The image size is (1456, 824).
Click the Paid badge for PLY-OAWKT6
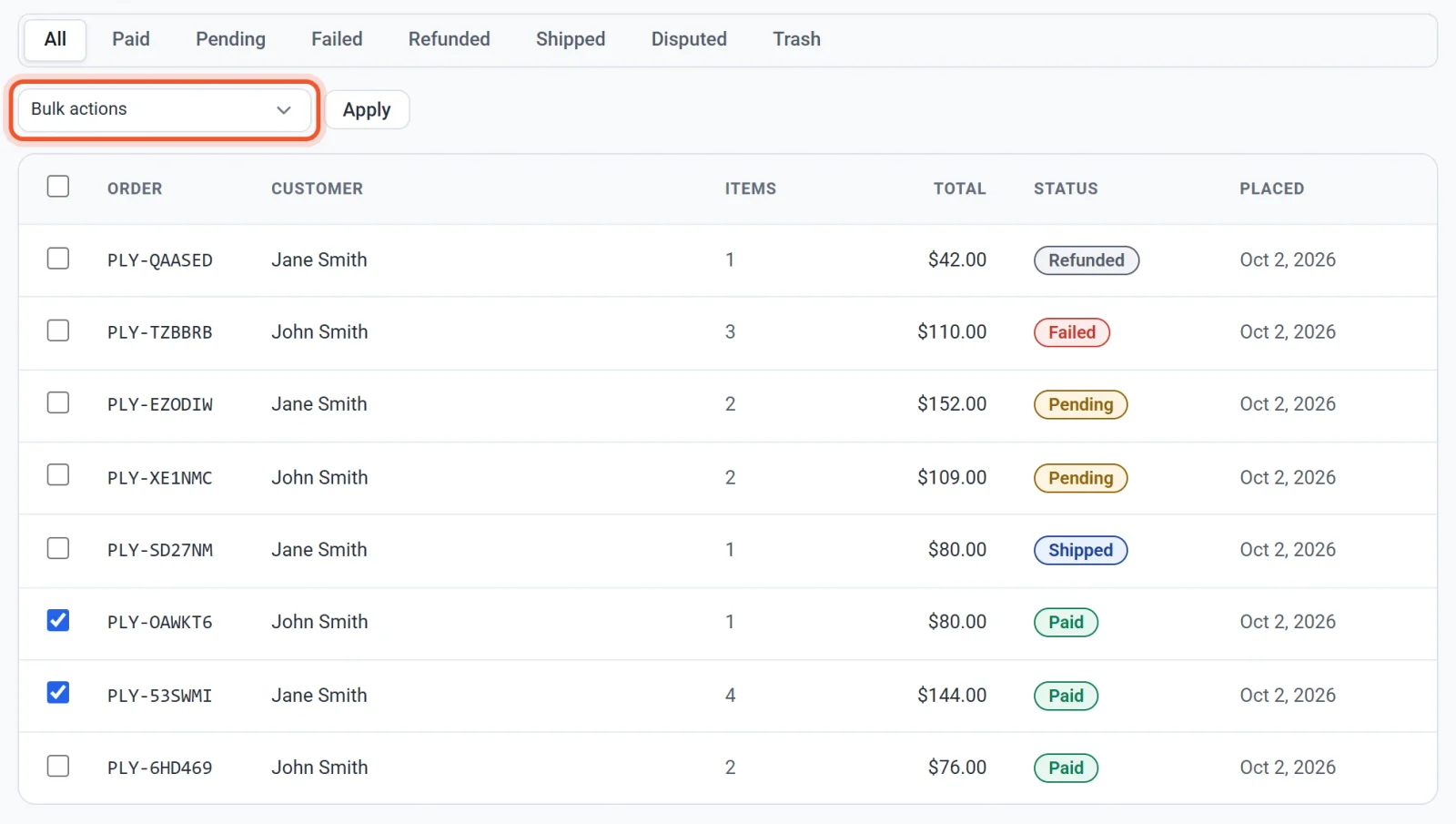click(1066, 622)
